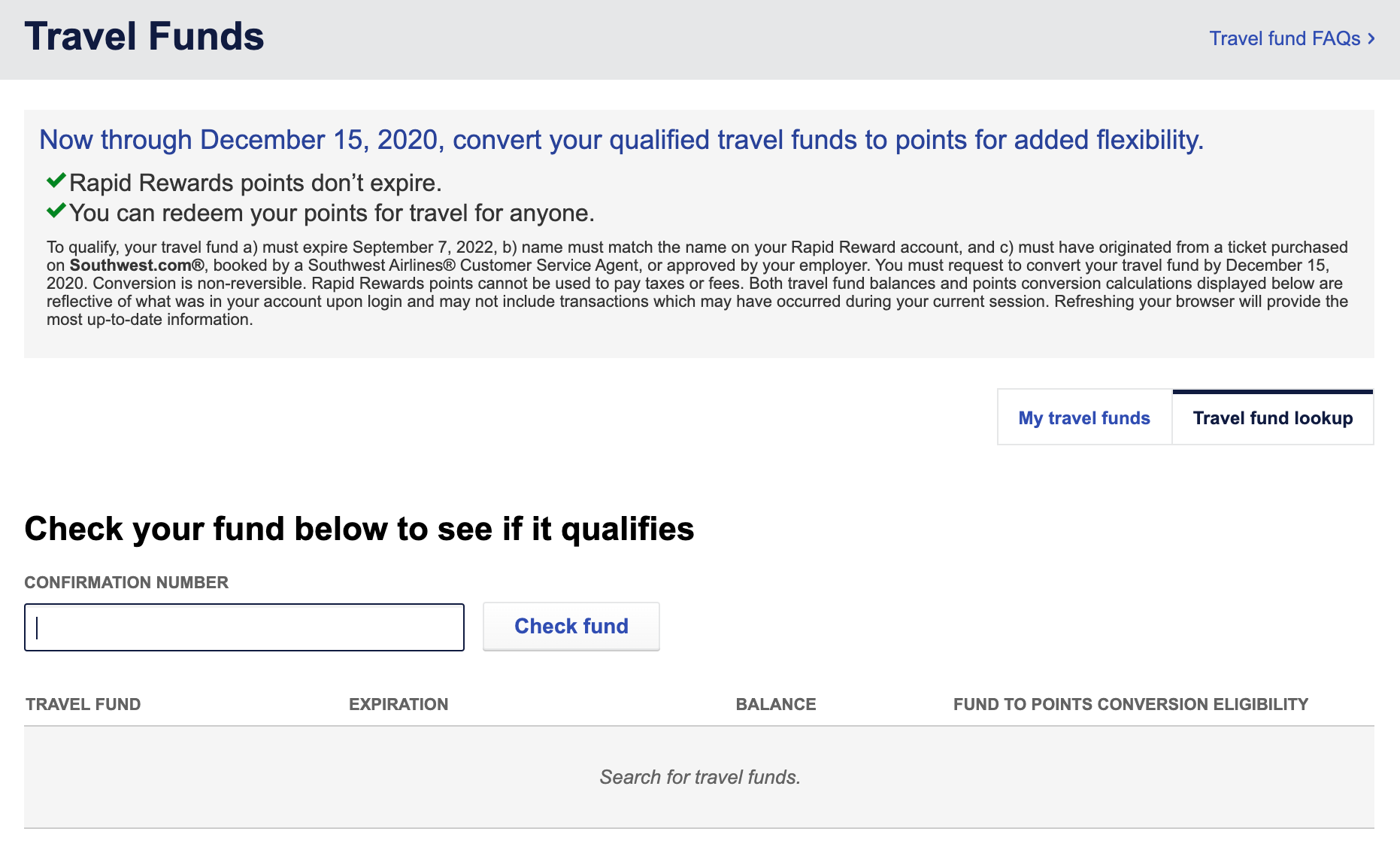Click the TRAVEL FUND column header
The image size is (1400, 850).
click(83, 704)
